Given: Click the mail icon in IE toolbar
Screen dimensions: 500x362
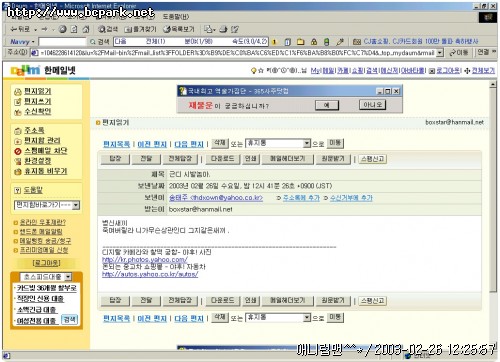Looking at the screenshot, I should (209, 29).
